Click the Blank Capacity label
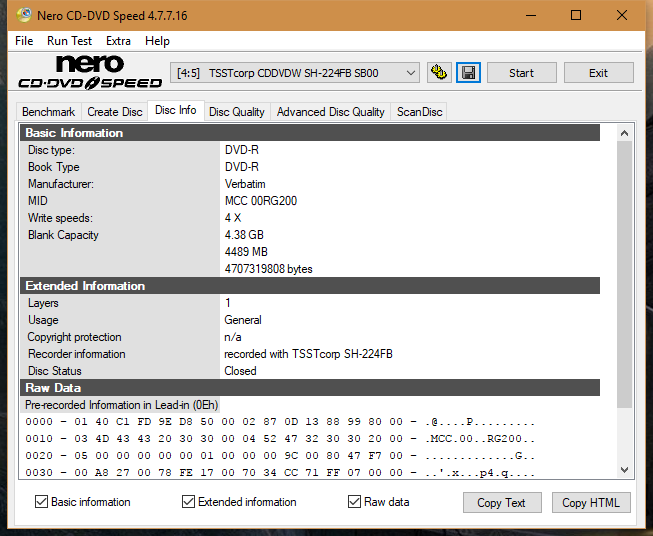 (x=63, y=235)
